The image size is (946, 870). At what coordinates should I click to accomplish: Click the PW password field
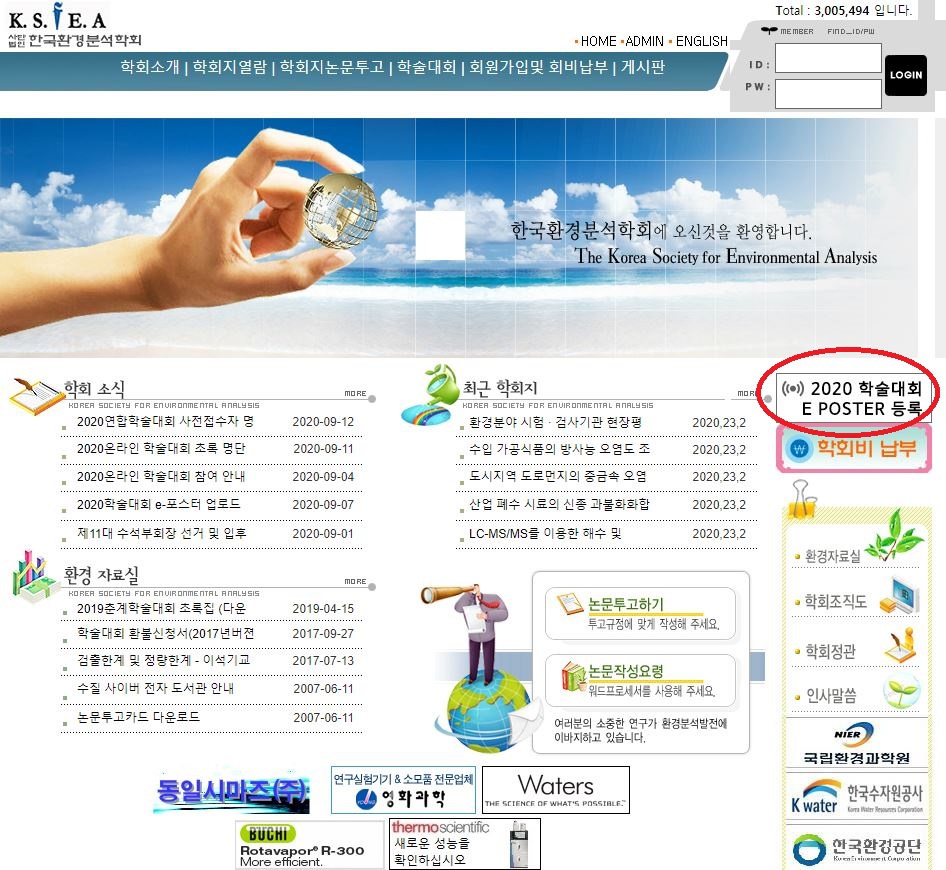click(x=828, y=93)
